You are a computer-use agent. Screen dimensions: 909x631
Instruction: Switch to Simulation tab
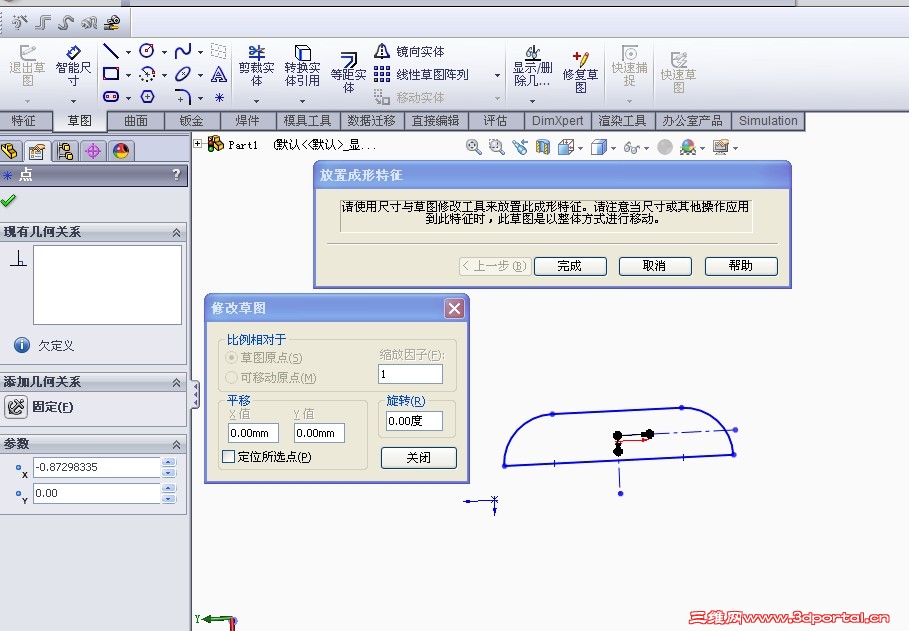768,121
